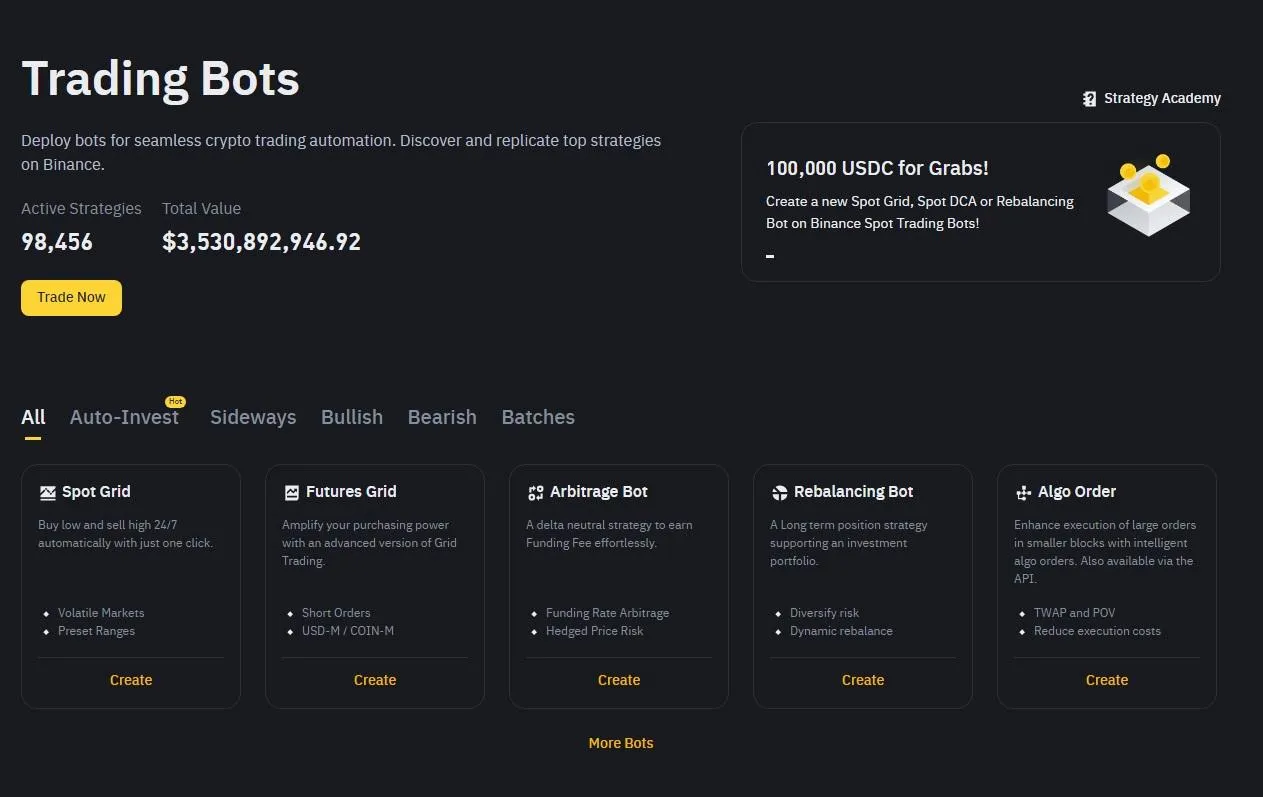The height and width of the screenshot is (797, 1263).
Task: Switch to the Auto-Invest tab
Action: [124, 417]
